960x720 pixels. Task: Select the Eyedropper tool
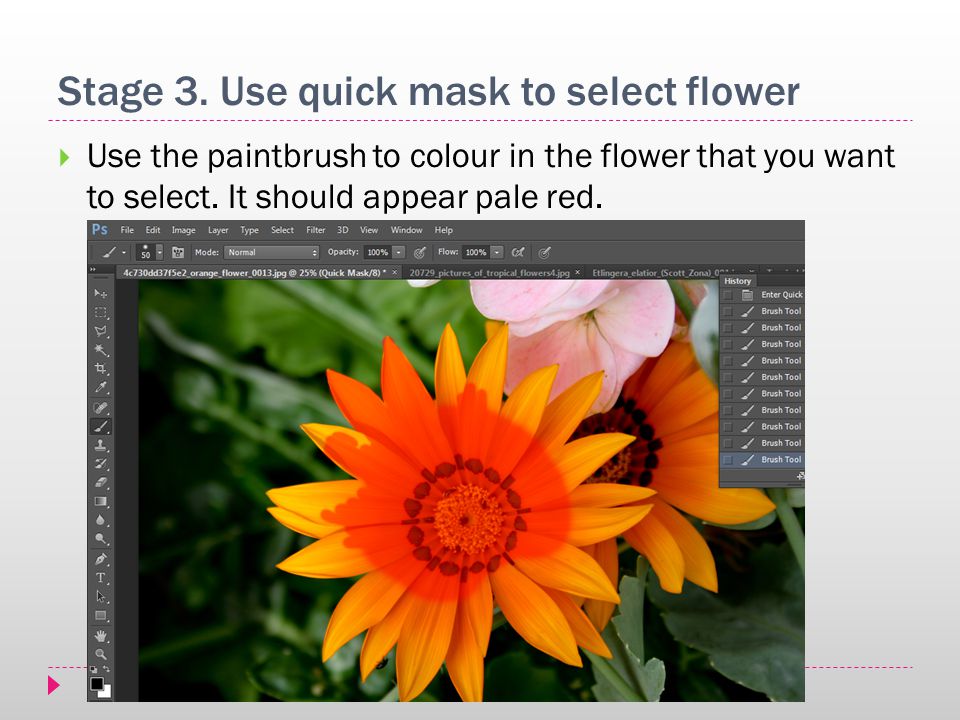click(101, 387)
